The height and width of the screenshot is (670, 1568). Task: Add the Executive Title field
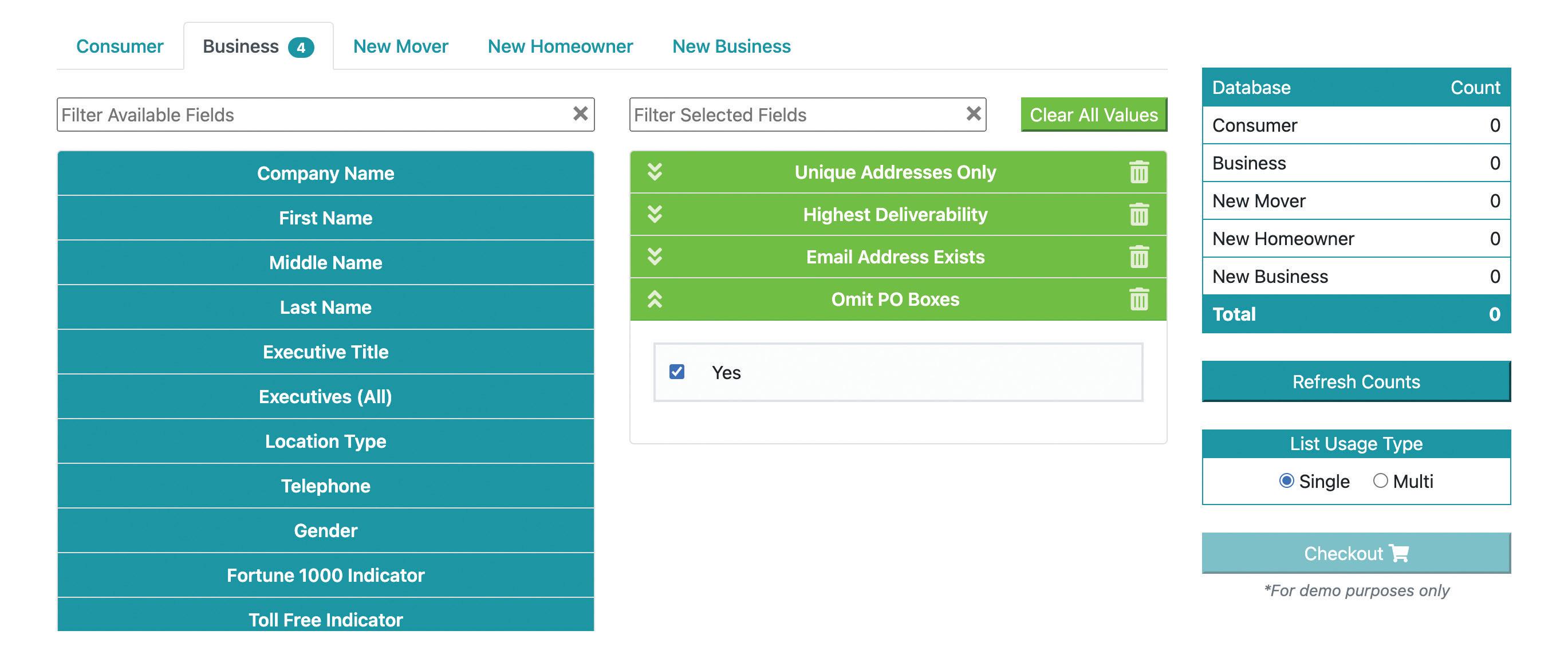click(x=326, y=352)
